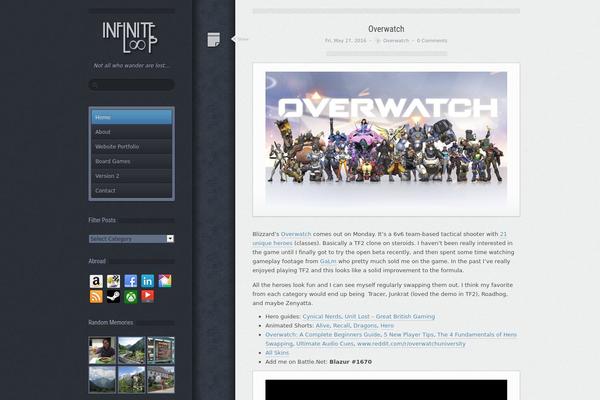Viewport: 600px width, 400px height.
Task: Click the magnifier icon in the search box
Action: (x=95, y=85)
